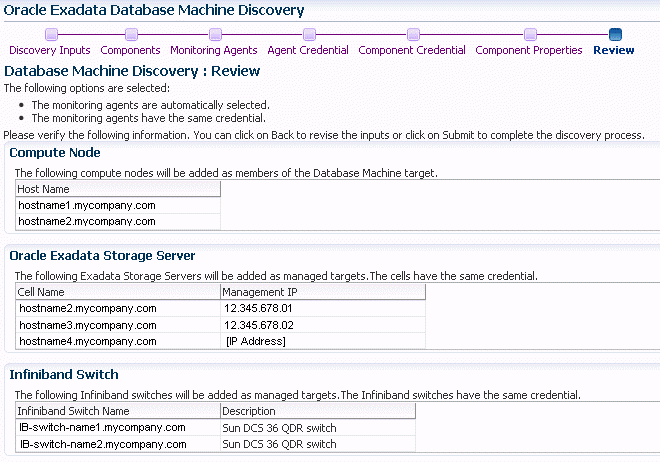Open the Agent Credential step label
The image size is (660, 462).
coord(308,50)
